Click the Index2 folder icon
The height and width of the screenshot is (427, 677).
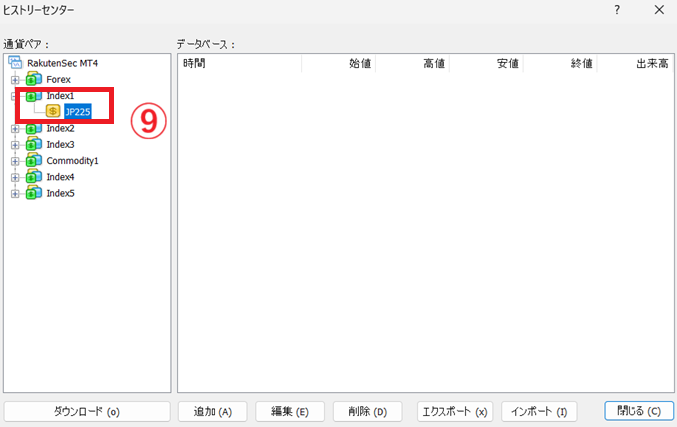coord(34,128)
